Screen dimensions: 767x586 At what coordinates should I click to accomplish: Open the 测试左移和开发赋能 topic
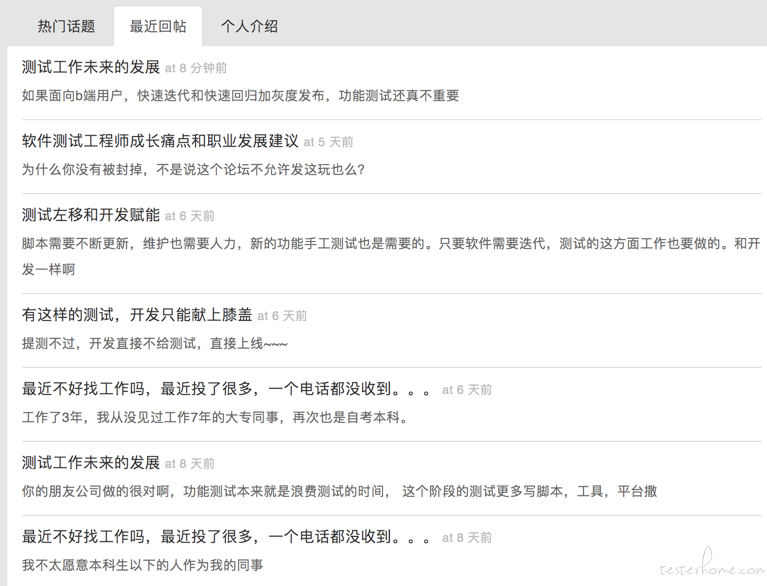(x=91, y=215)
